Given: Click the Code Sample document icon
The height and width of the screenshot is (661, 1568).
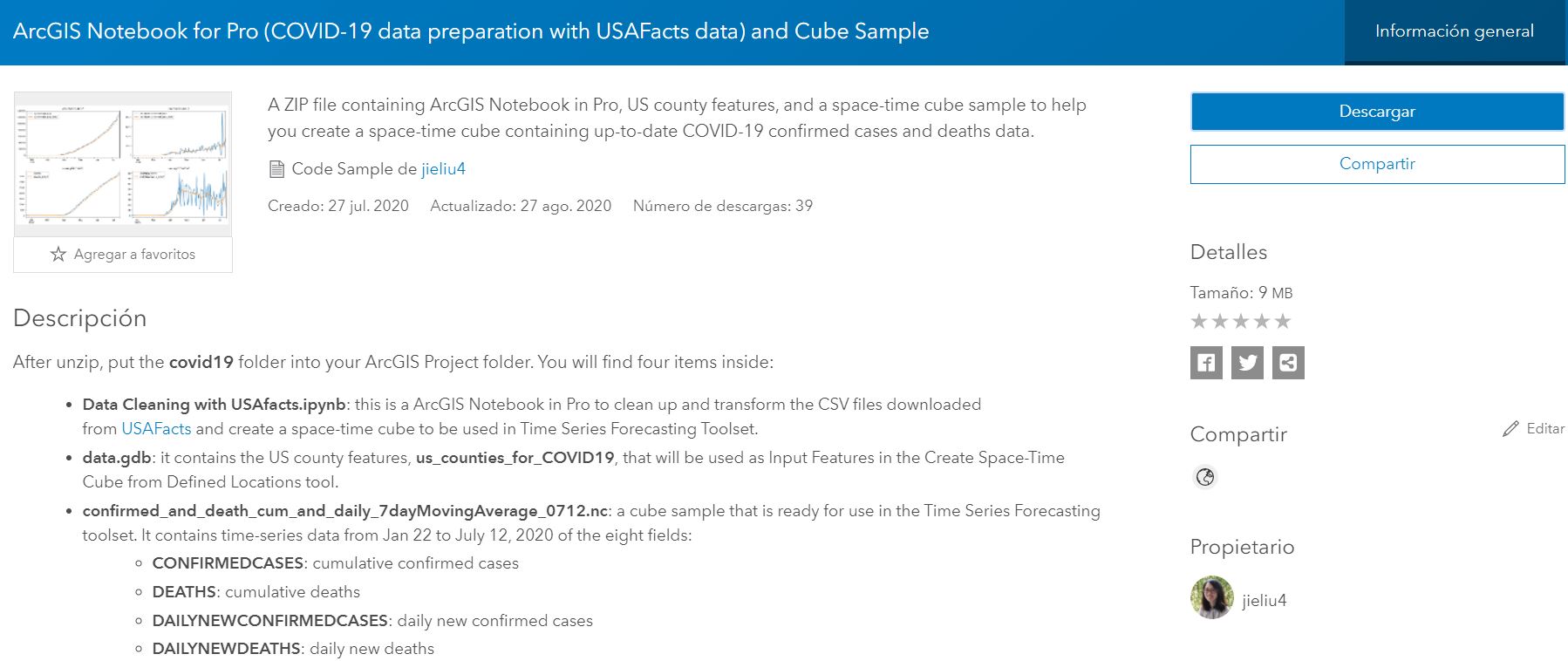Looking at the screenshot, I should (276, 167).
